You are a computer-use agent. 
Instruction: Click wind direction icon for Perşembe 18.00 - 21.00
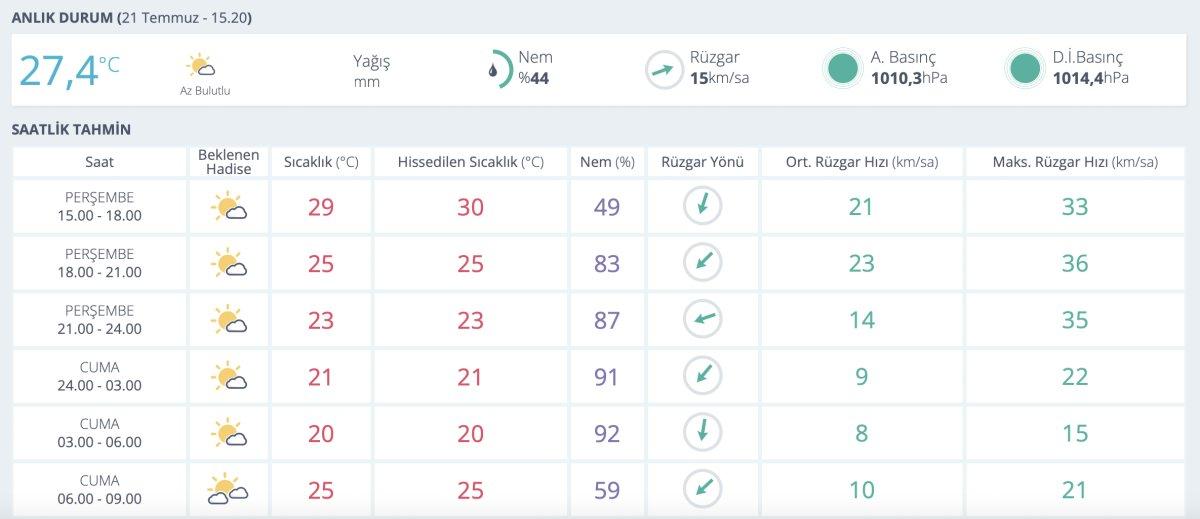(x=703, y=263)
